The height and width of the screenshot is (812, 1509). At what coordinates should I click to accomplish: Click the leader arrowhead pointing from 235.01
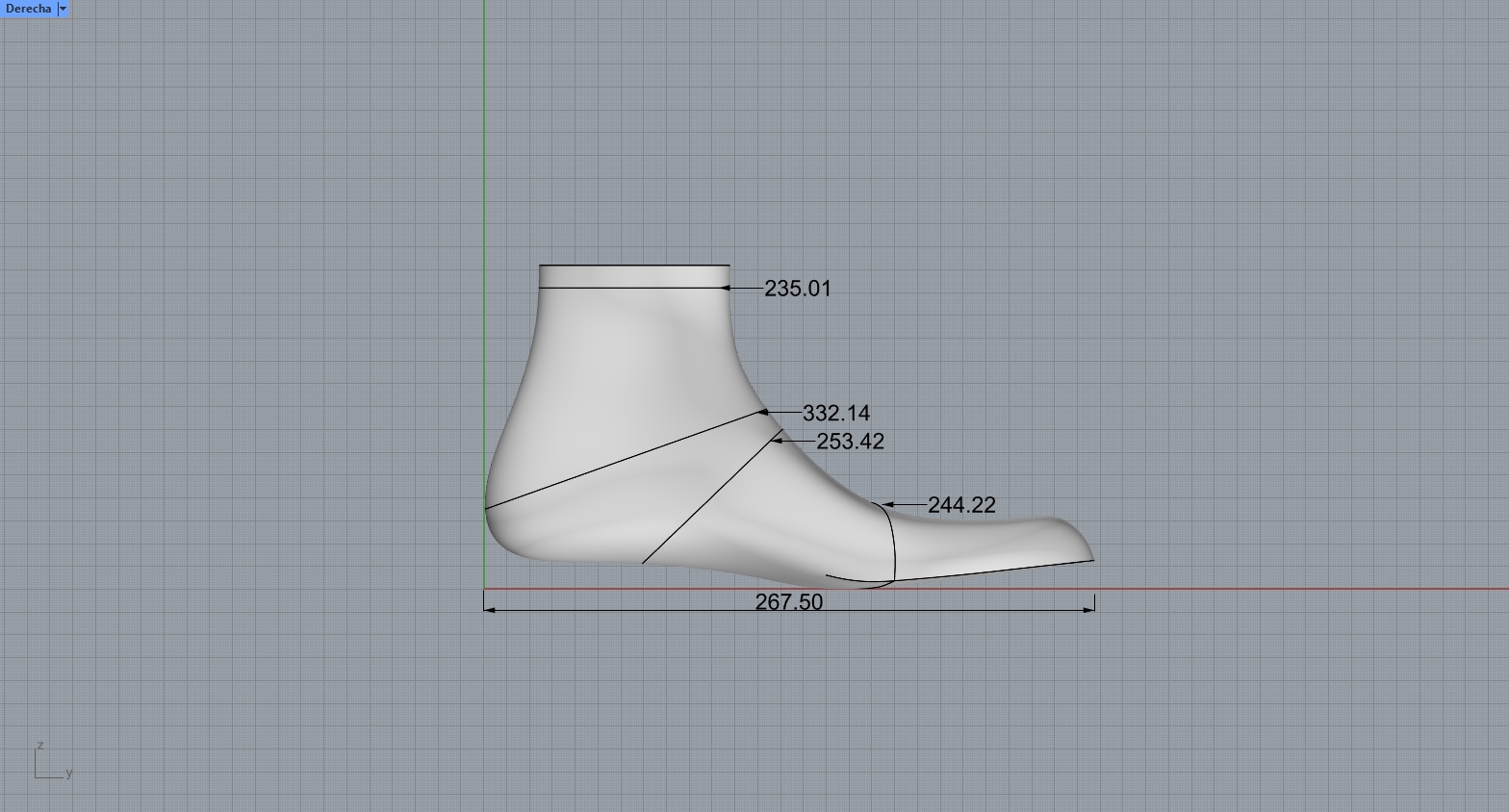pyautogui.click(x=727, y=288)
